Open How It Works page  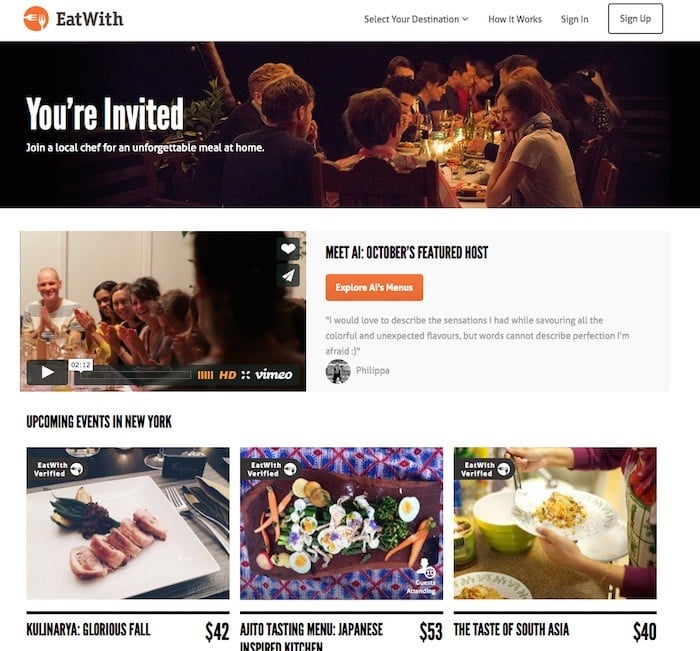point(515,19)
